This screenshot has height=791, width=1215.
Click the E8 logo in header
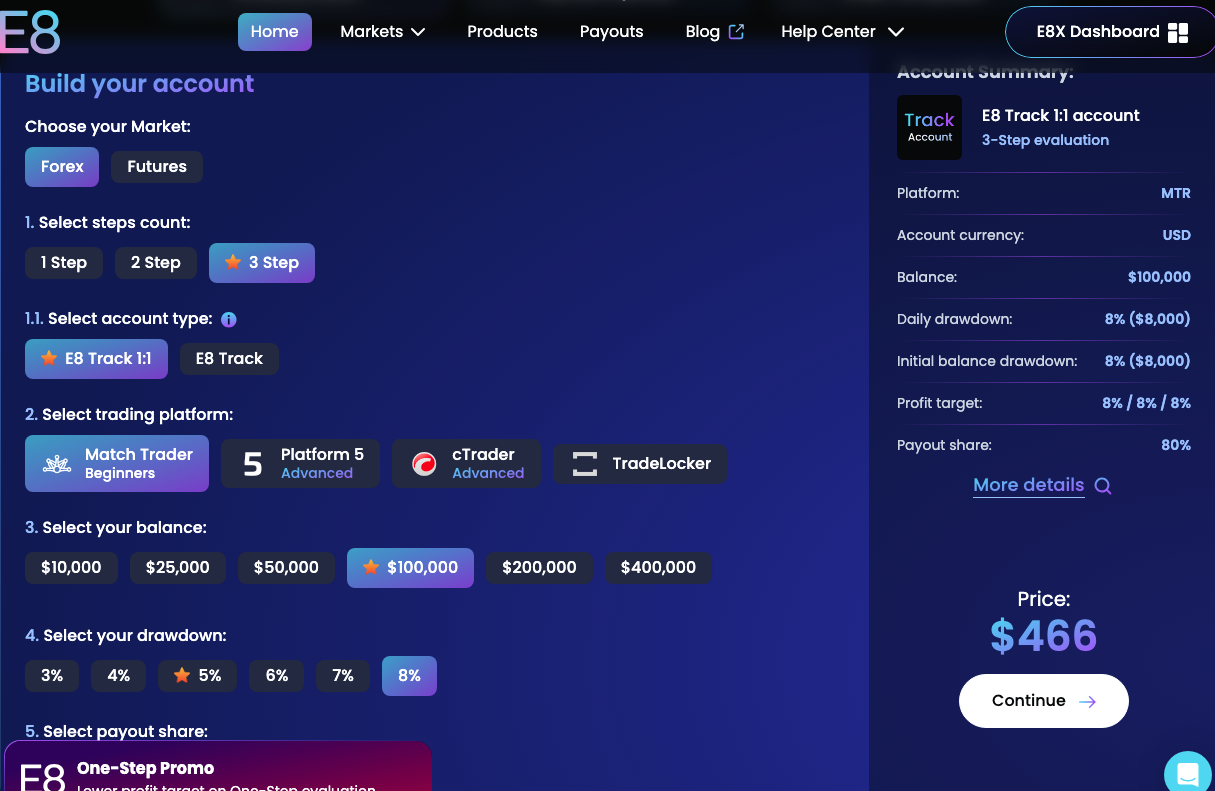click(30, 32)
